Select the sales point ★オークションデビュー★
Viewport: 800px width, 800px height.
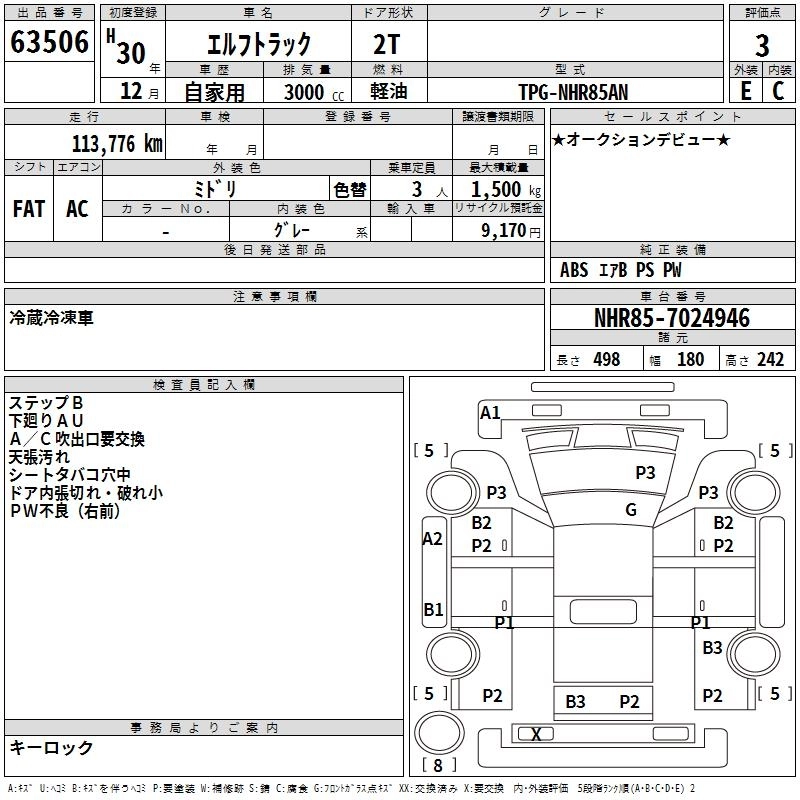click(x=641, y=139)
